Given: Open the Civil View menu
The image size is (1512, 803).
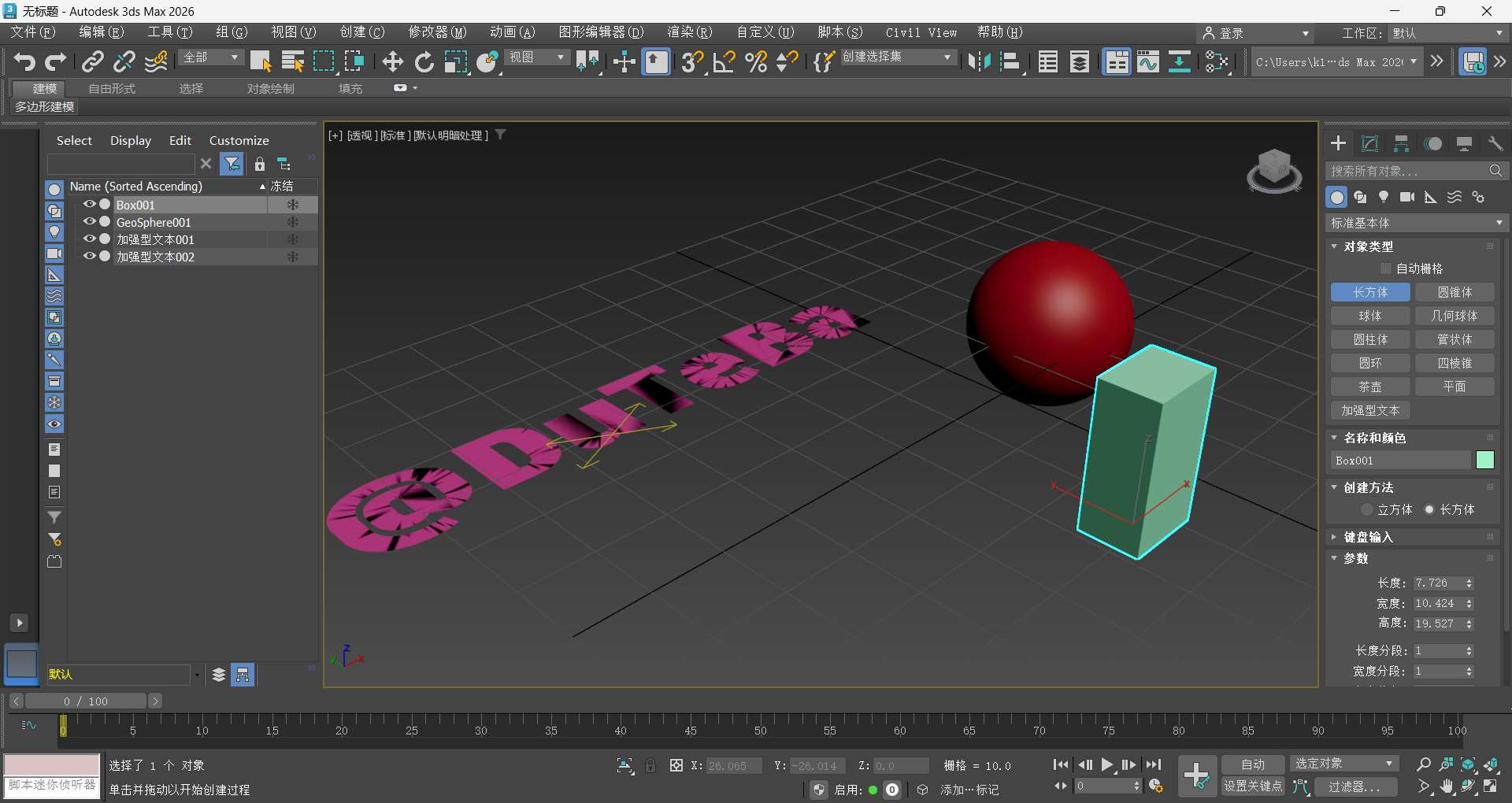Looking at the screenshot, I should point(921,32).
